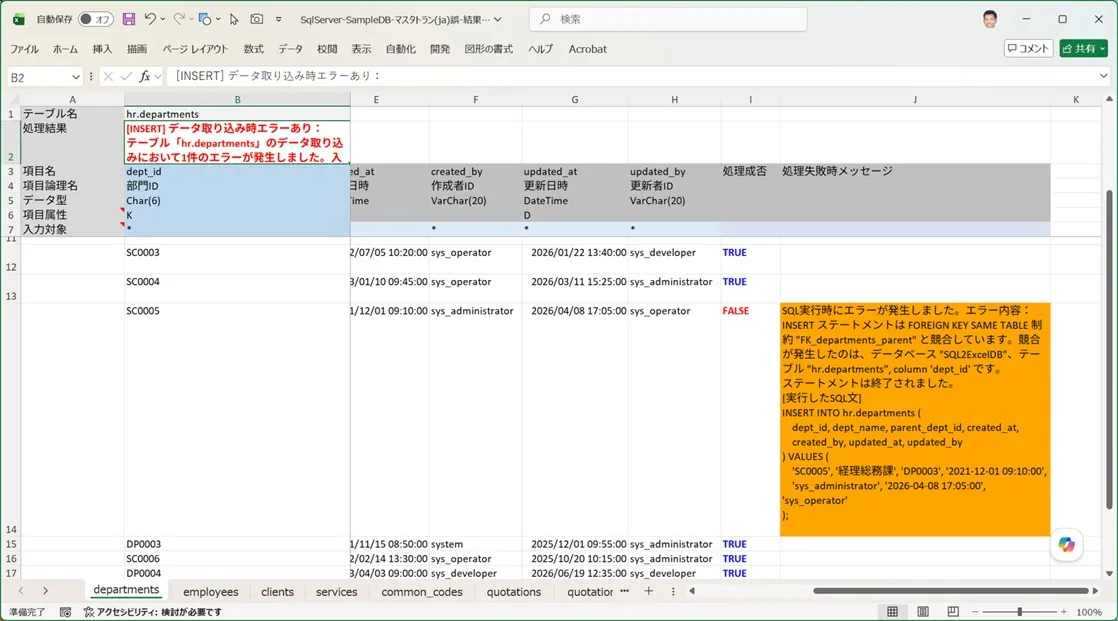Image resolution: width=1118 pixels, height=621 pixels.
Task: Click the horizontal scrollbar thumb
Action: (x=950, y=591)
